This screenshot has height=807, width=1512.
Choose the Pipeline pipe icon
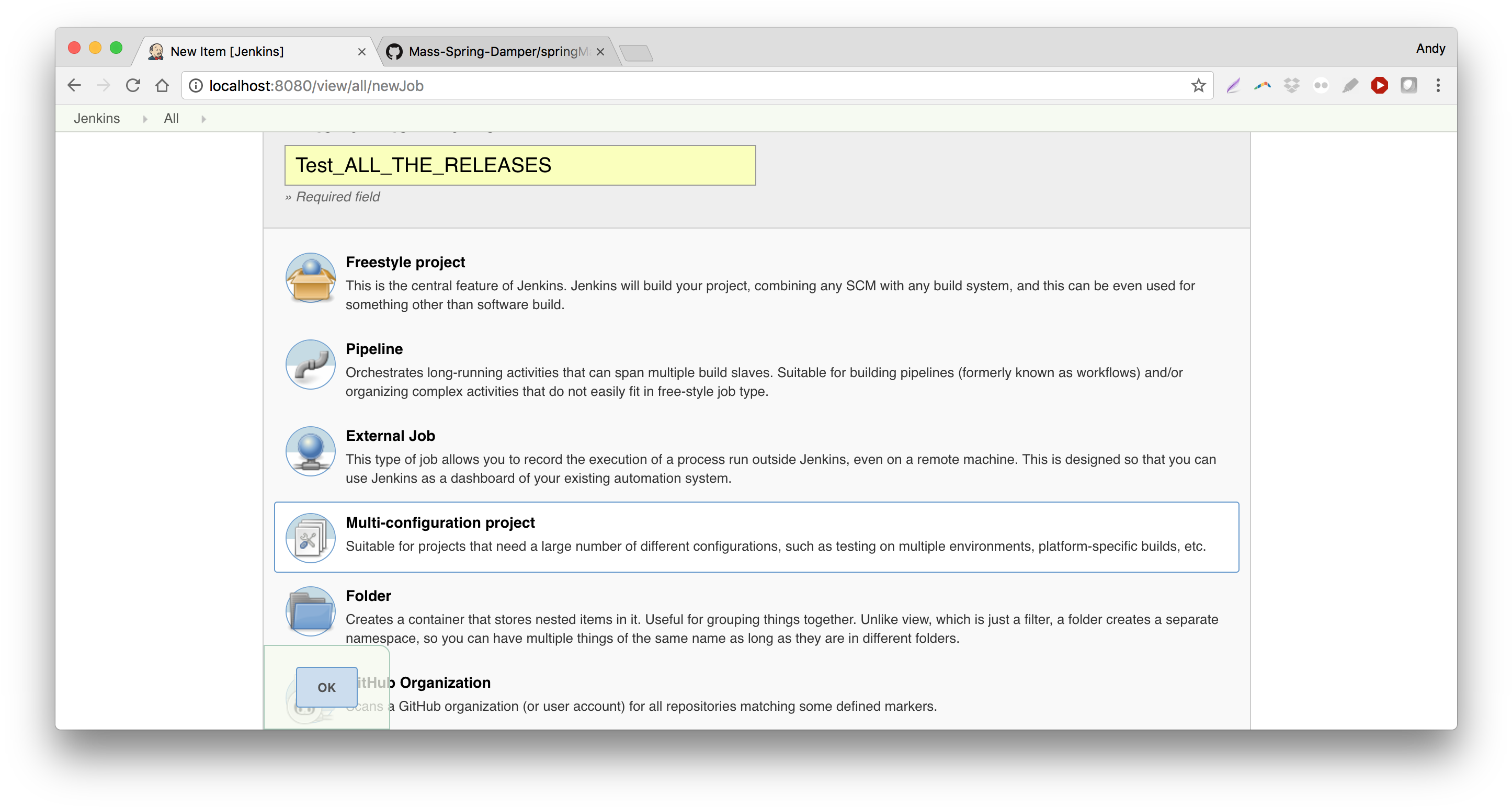[311, 365]
